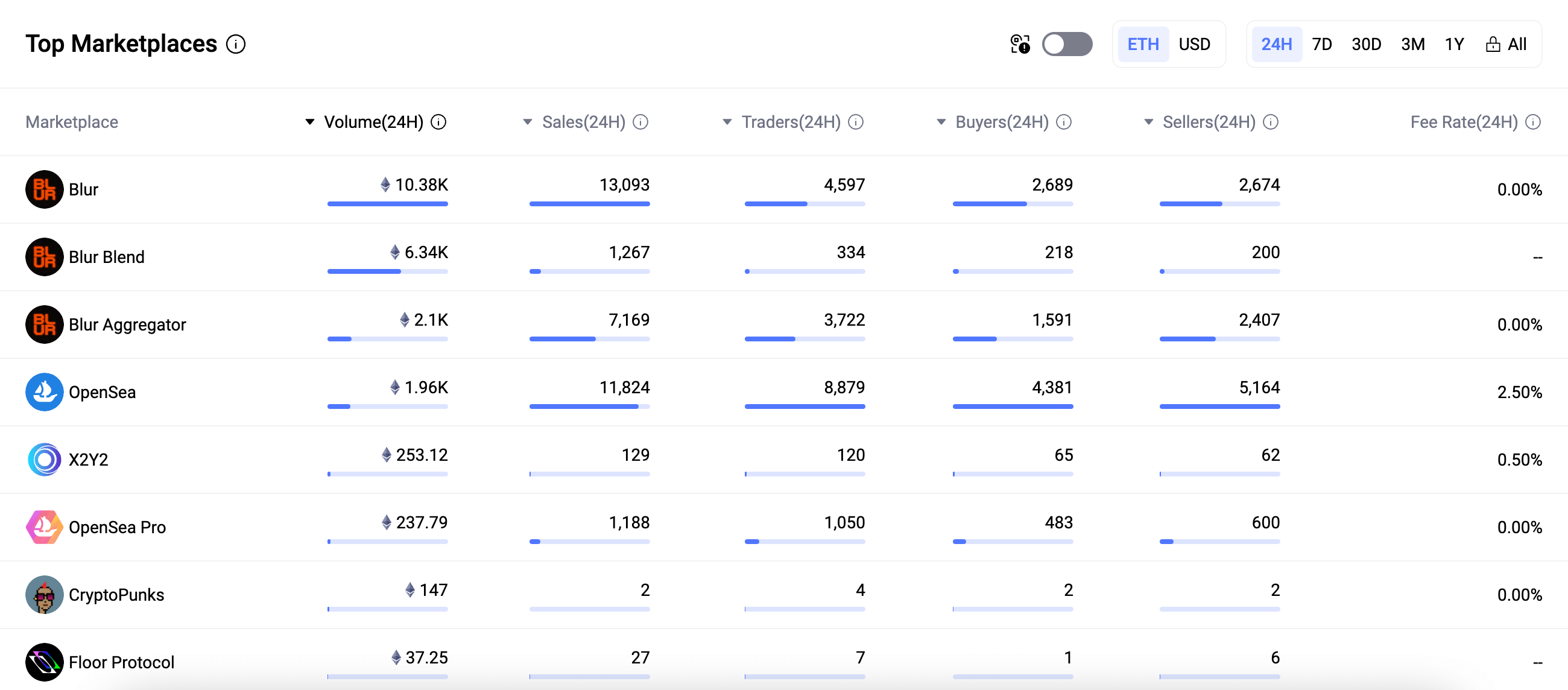Switch currency to USD
1568x690 pixels.
point(1194,45)
